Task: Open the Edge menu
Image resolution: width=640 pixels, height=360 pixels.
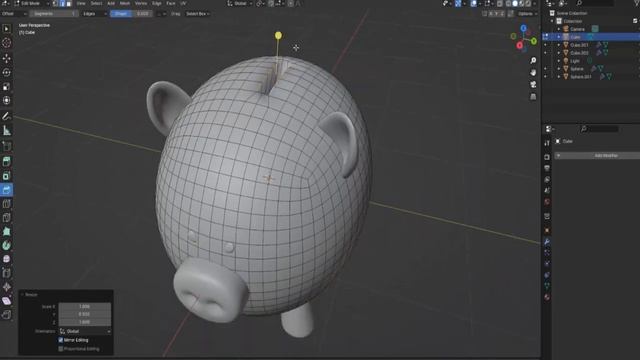Action: 157,3
